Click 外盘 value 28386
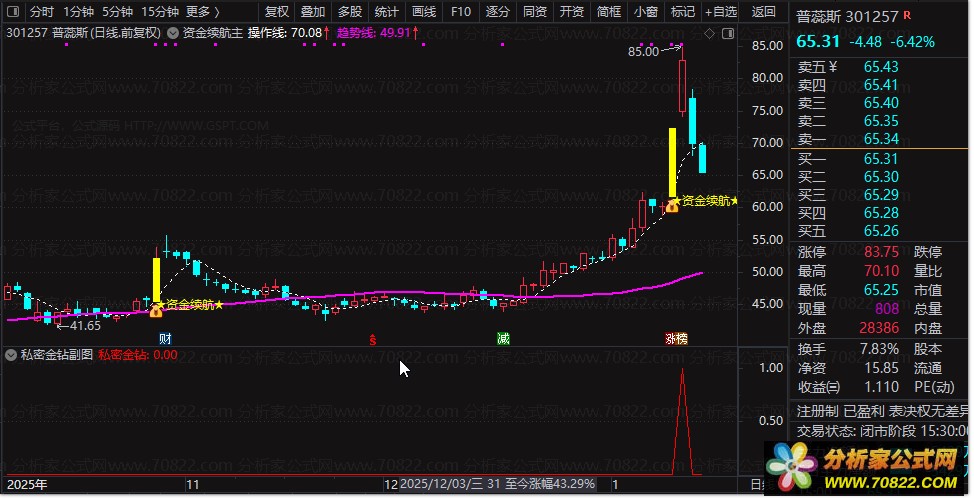The image size is (974, 499). (x=879, y=328)
